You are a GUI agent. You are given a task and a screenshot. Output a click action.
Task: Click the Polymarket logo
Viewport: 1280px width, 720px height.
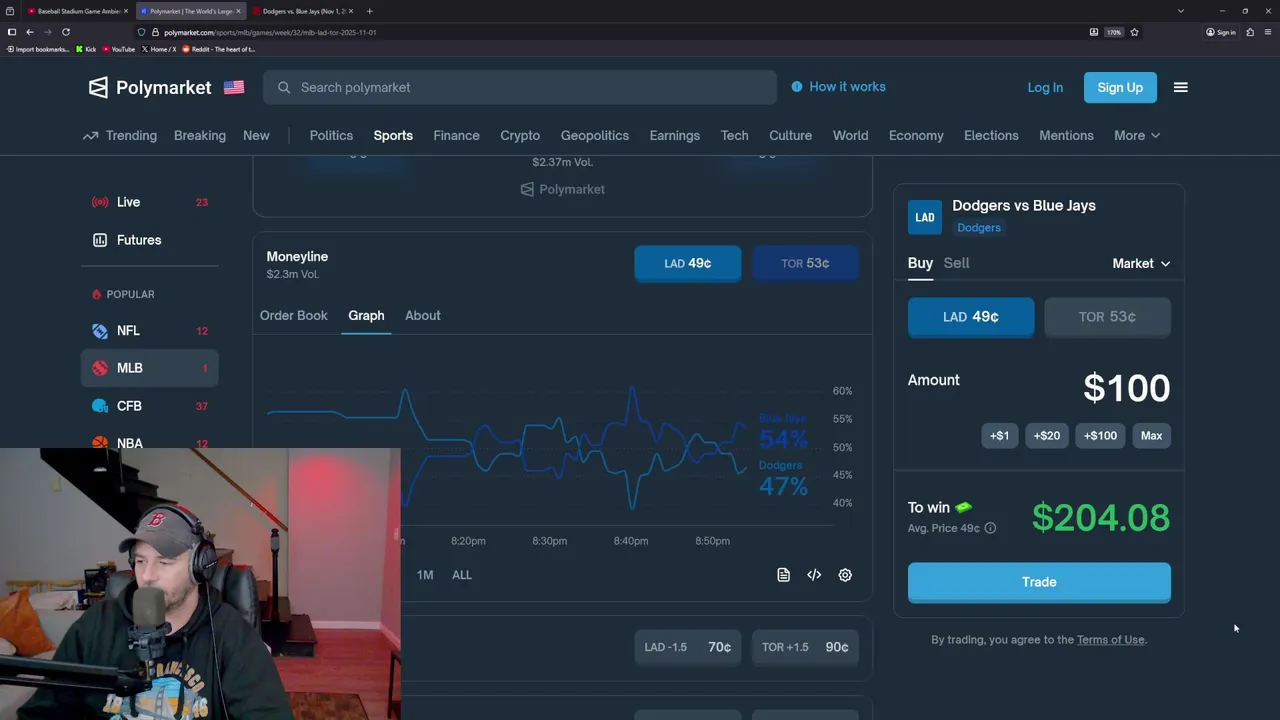pyautogui.click(x=150, y=87)
